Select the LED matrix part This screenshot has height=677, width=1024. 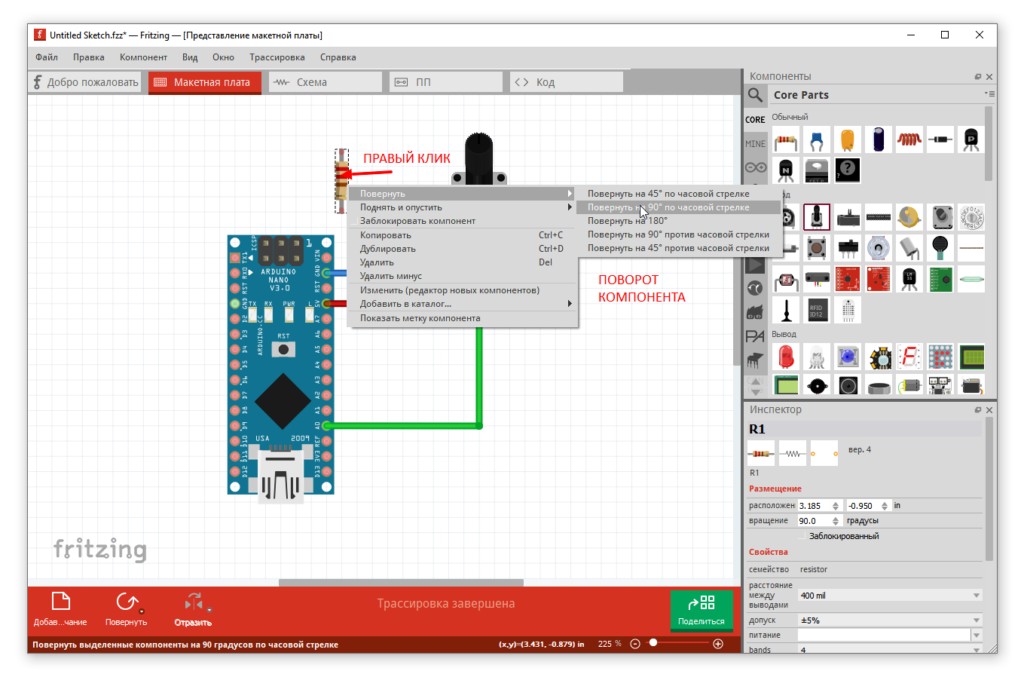click(940, 357)
